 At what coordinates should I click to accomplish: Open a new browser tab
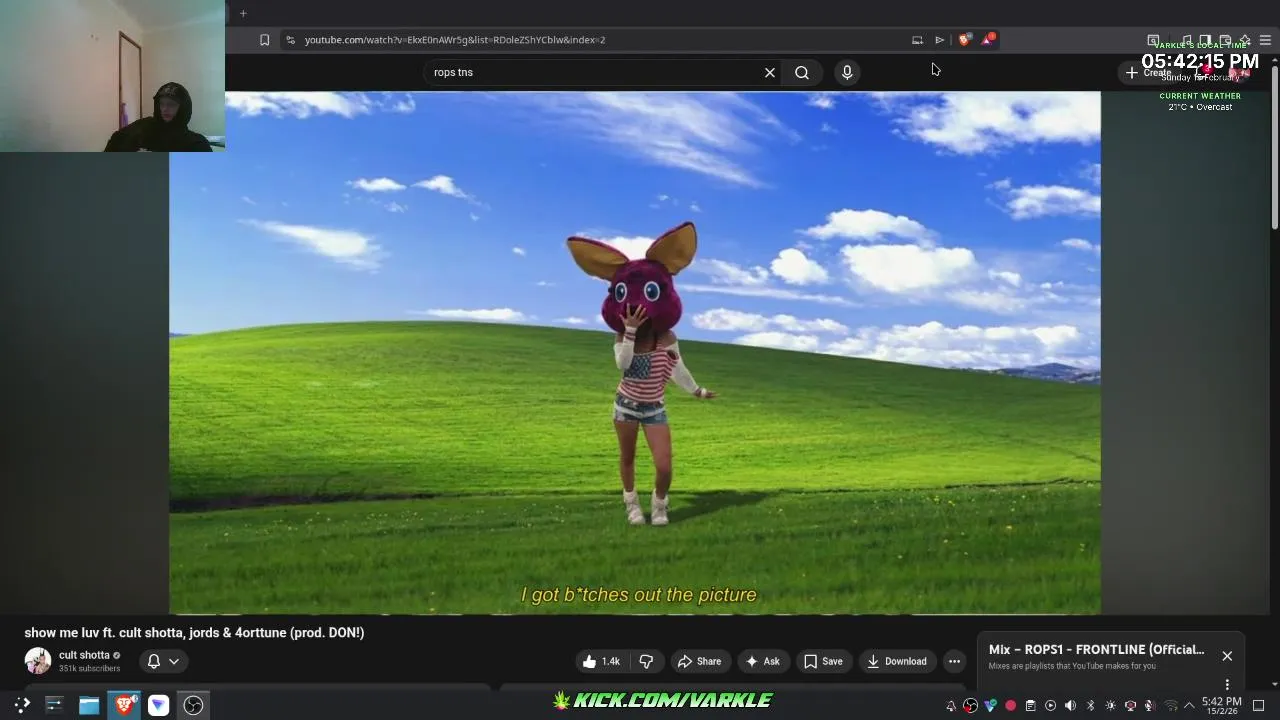click(x=243, y=13)
